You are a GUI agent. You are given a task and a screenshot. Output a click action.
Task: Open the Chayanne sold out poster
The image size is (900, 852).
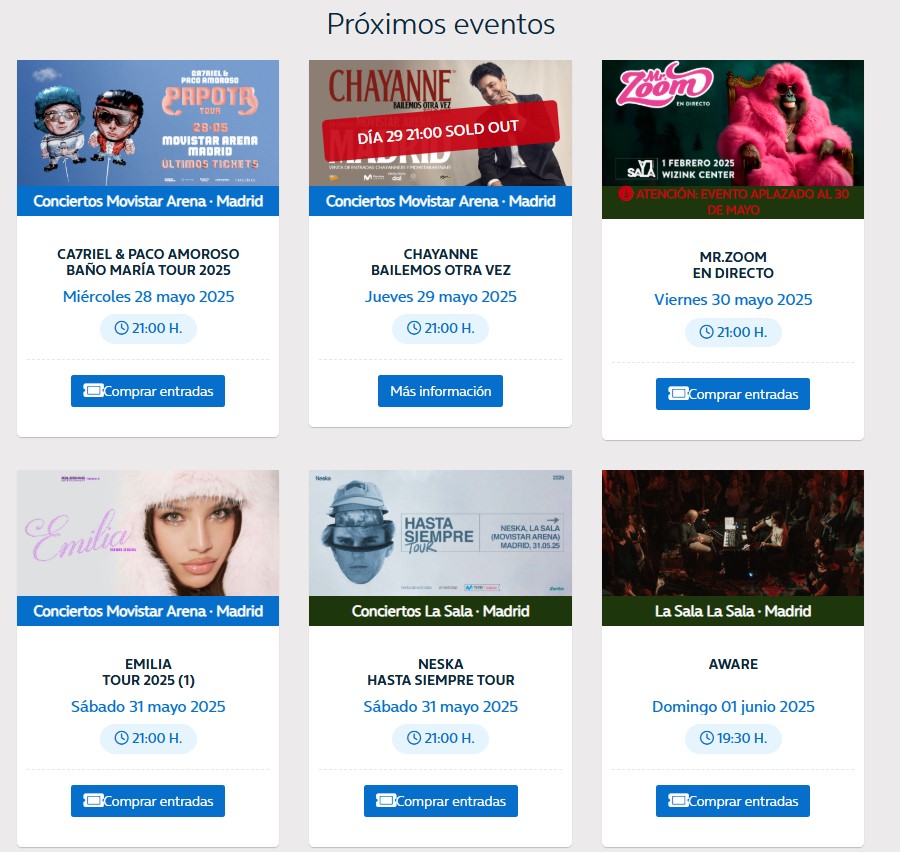click(440, 123)
